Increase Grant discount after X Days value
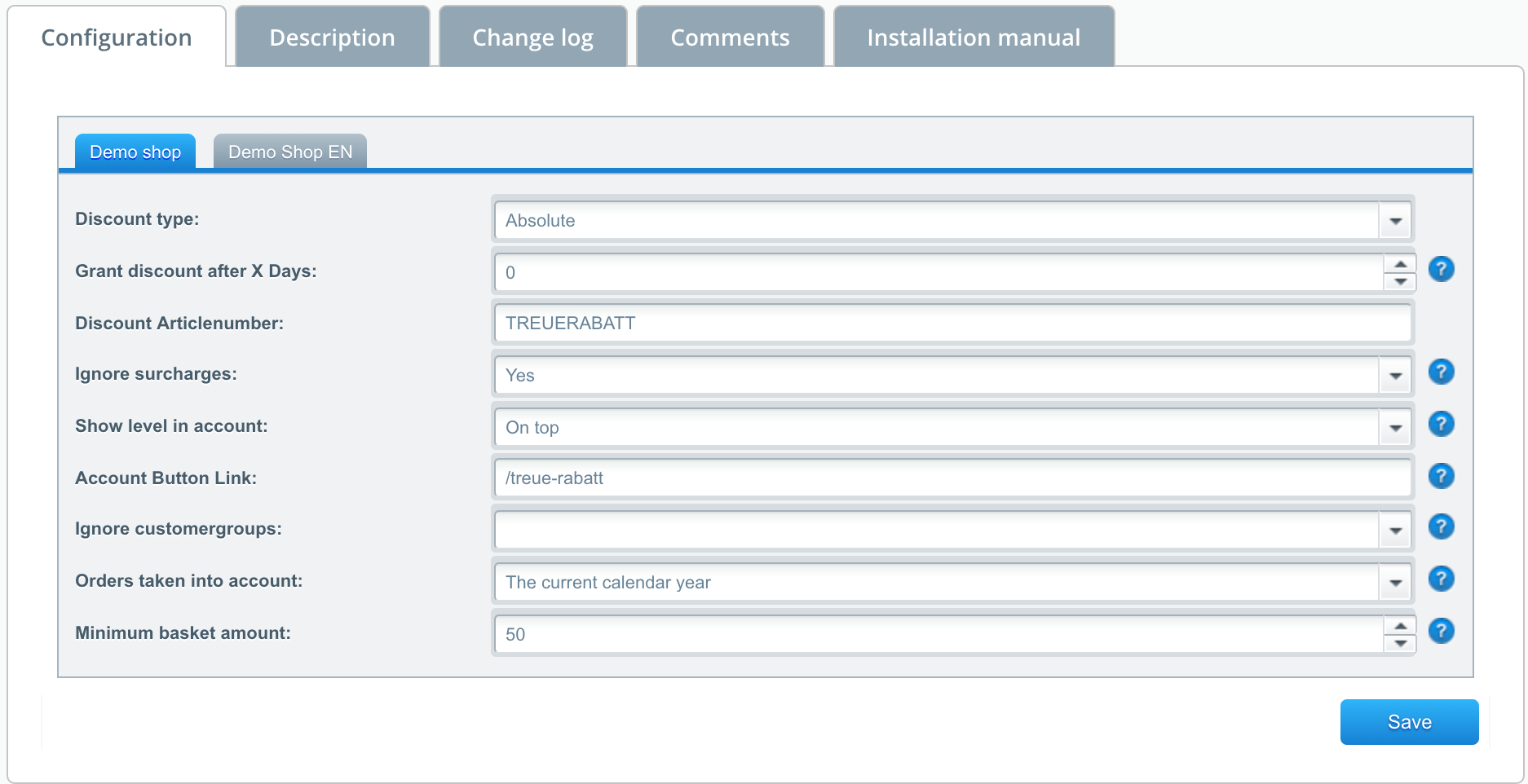The width and height of the screenshot is (1528, 784). 1400,264
